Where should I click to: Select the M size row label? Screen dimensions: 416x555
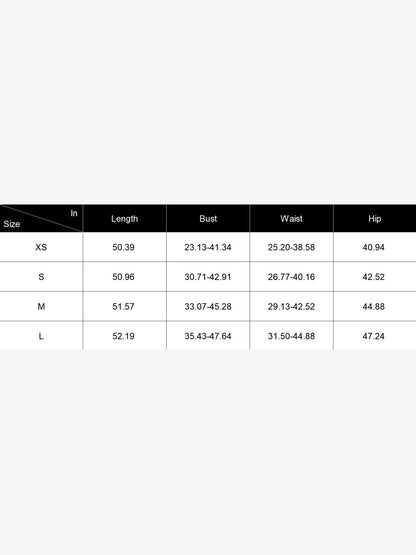pos(41,307)
